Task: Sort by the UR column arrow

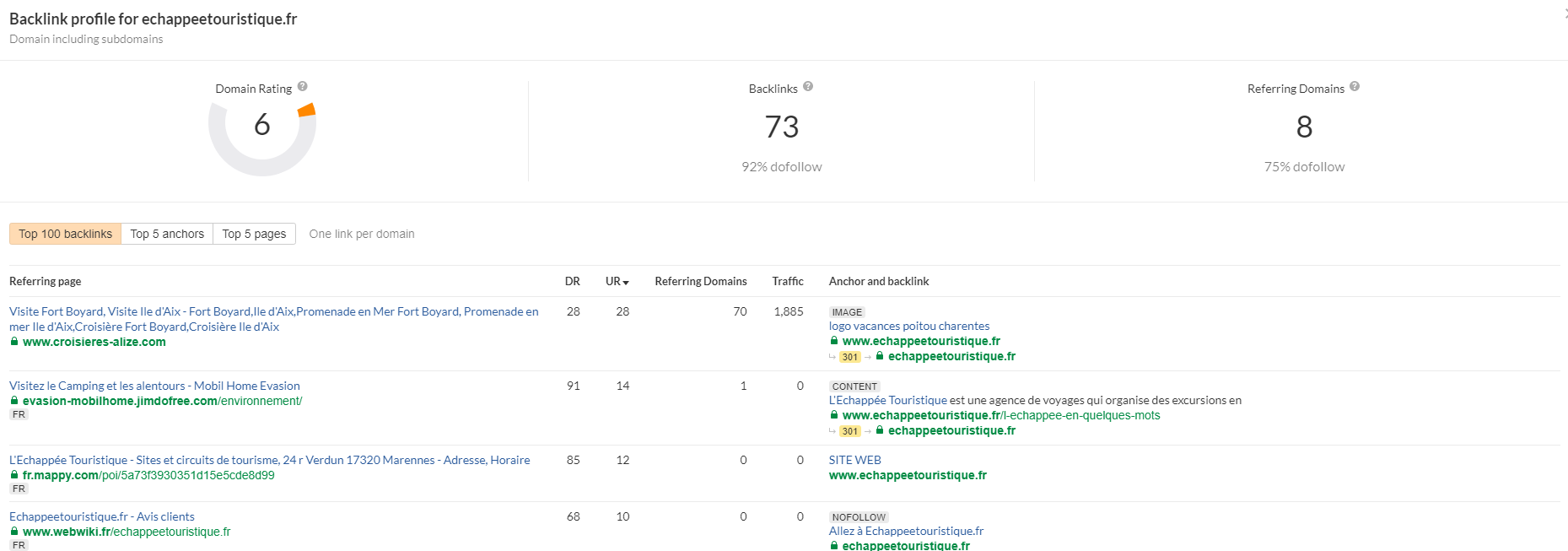Action: pos(626,283)
